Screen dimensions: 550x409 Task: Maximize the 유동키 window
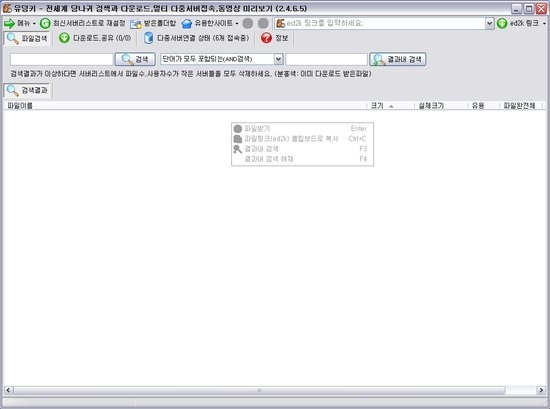tap(529, 8)
